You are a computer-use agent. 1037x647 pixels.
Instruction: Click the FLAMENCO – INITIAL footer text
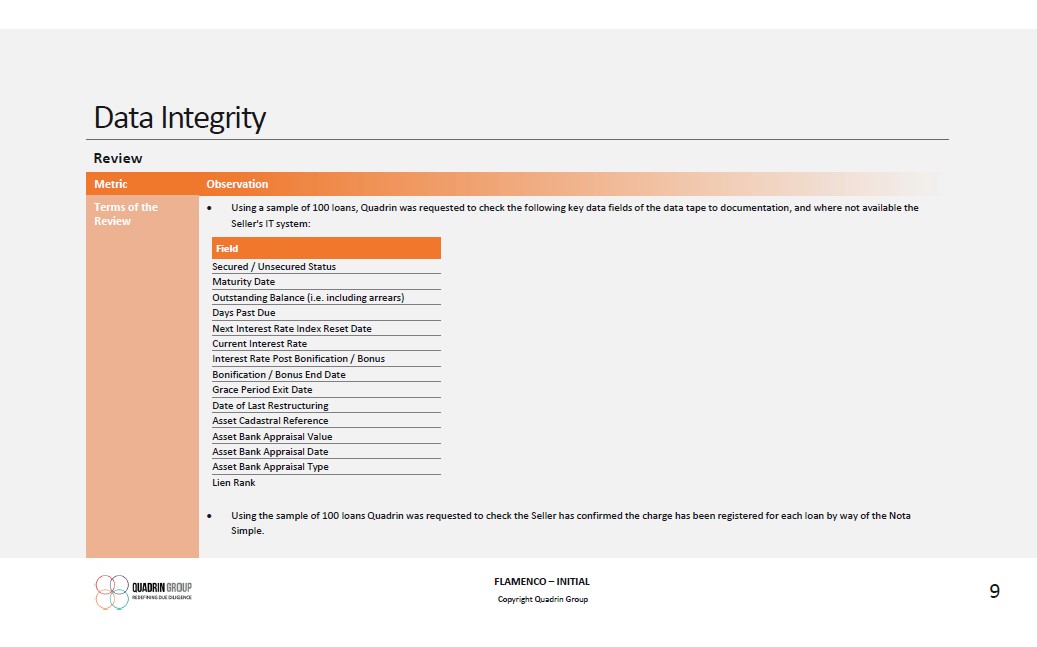coord(542,581)
